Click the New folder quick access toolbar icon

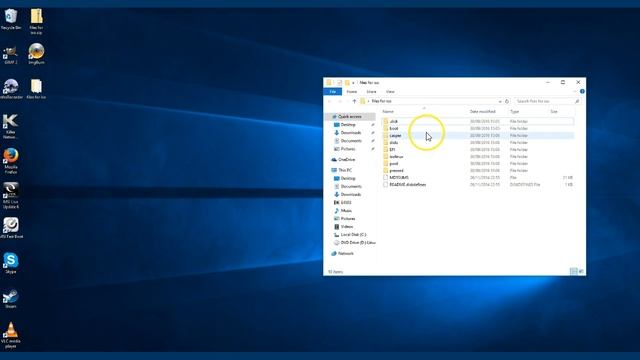[x=347, y=83]
